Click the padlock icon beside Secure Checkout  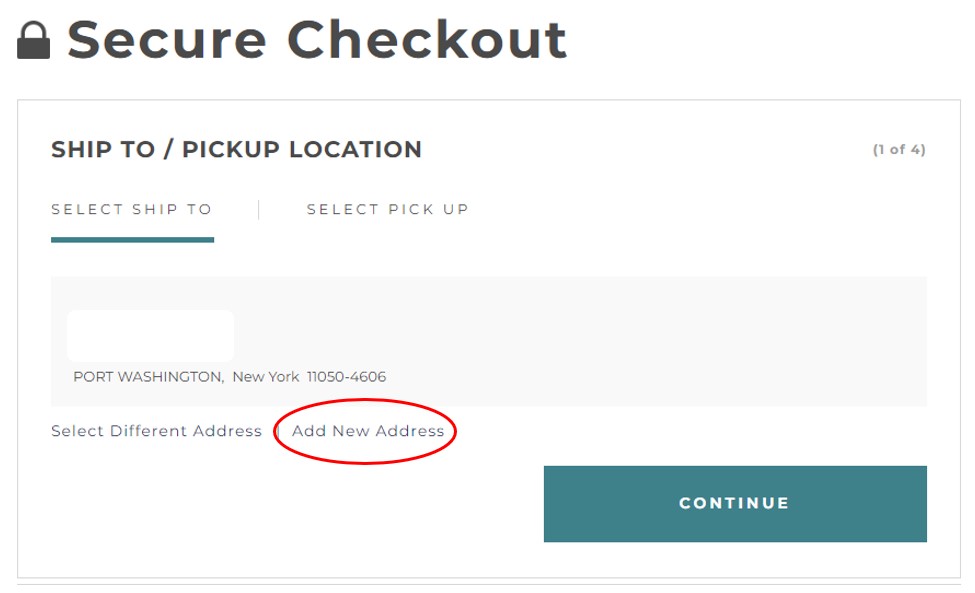coord(34,41)
